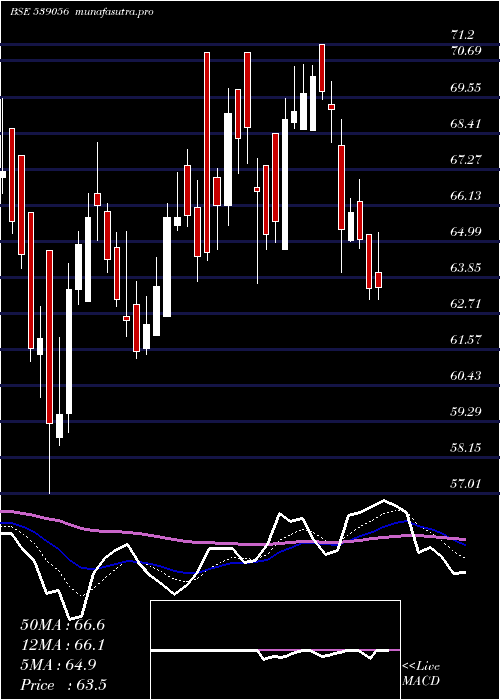Viewport: 500px width, 700px height.
Task: Click the 61.57 price level label
Action: pyautogui.click(x=466, y=340)
